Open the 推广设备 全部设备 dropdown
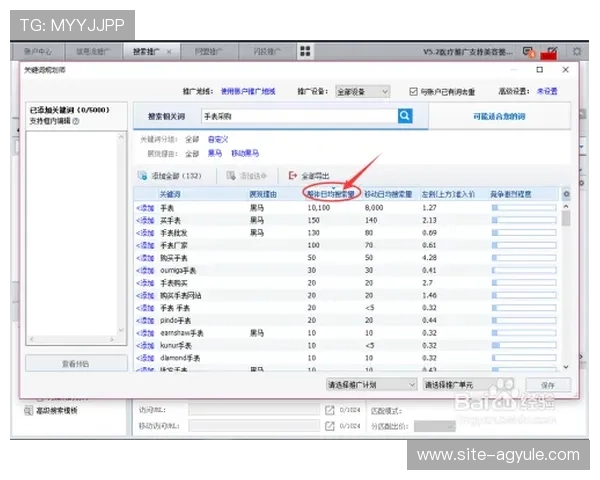 click(362, 91)
